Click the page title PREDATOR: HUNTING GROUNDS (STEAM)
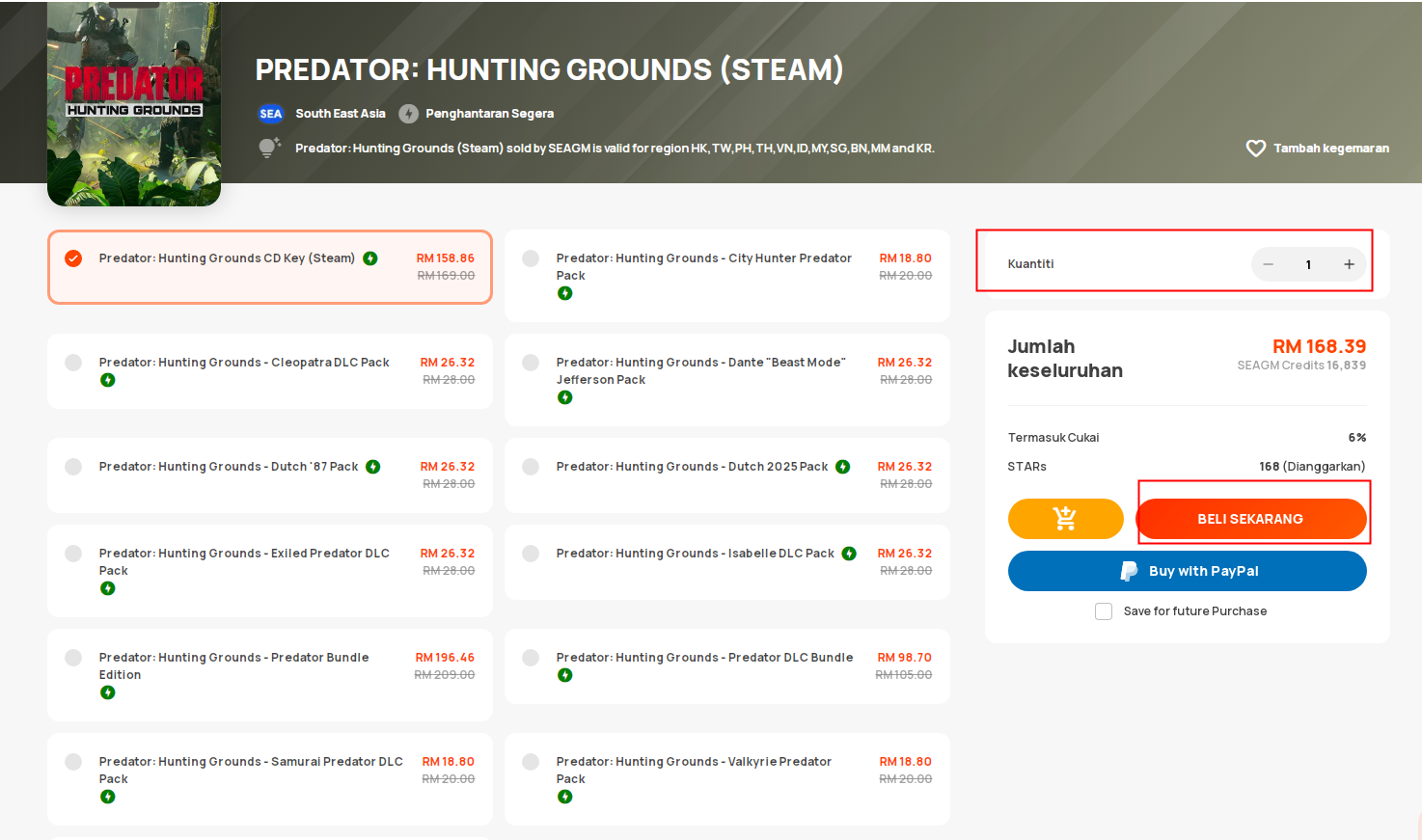 [549, 69]
